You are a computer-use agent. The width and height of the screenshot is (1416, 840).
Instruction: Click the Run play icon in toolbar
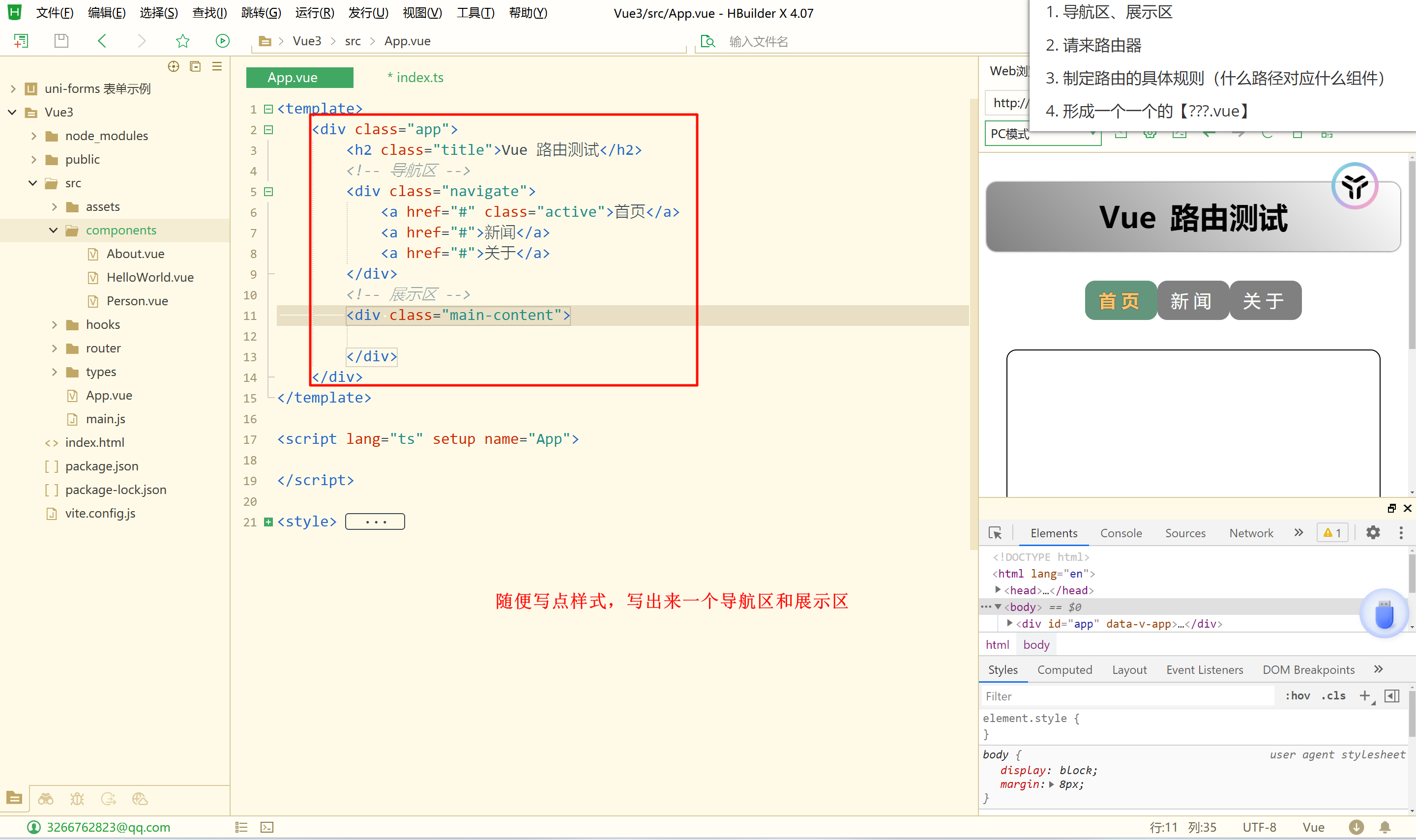point(223,41)
